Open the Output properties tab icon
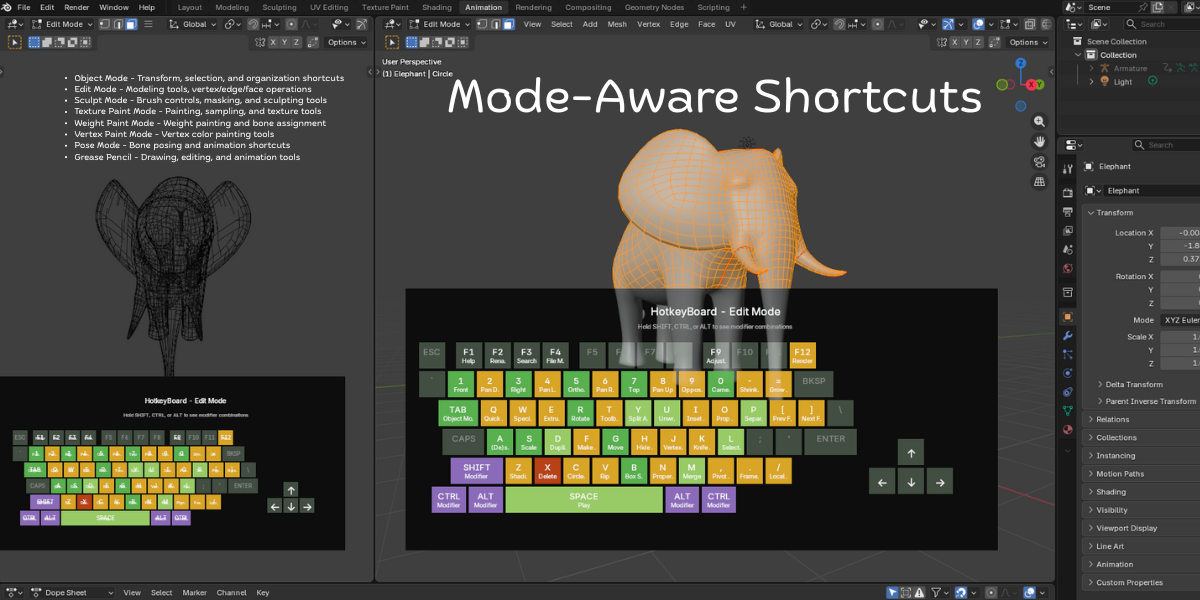This screenshot has height=600, width=1200. tap(1068, 212)
